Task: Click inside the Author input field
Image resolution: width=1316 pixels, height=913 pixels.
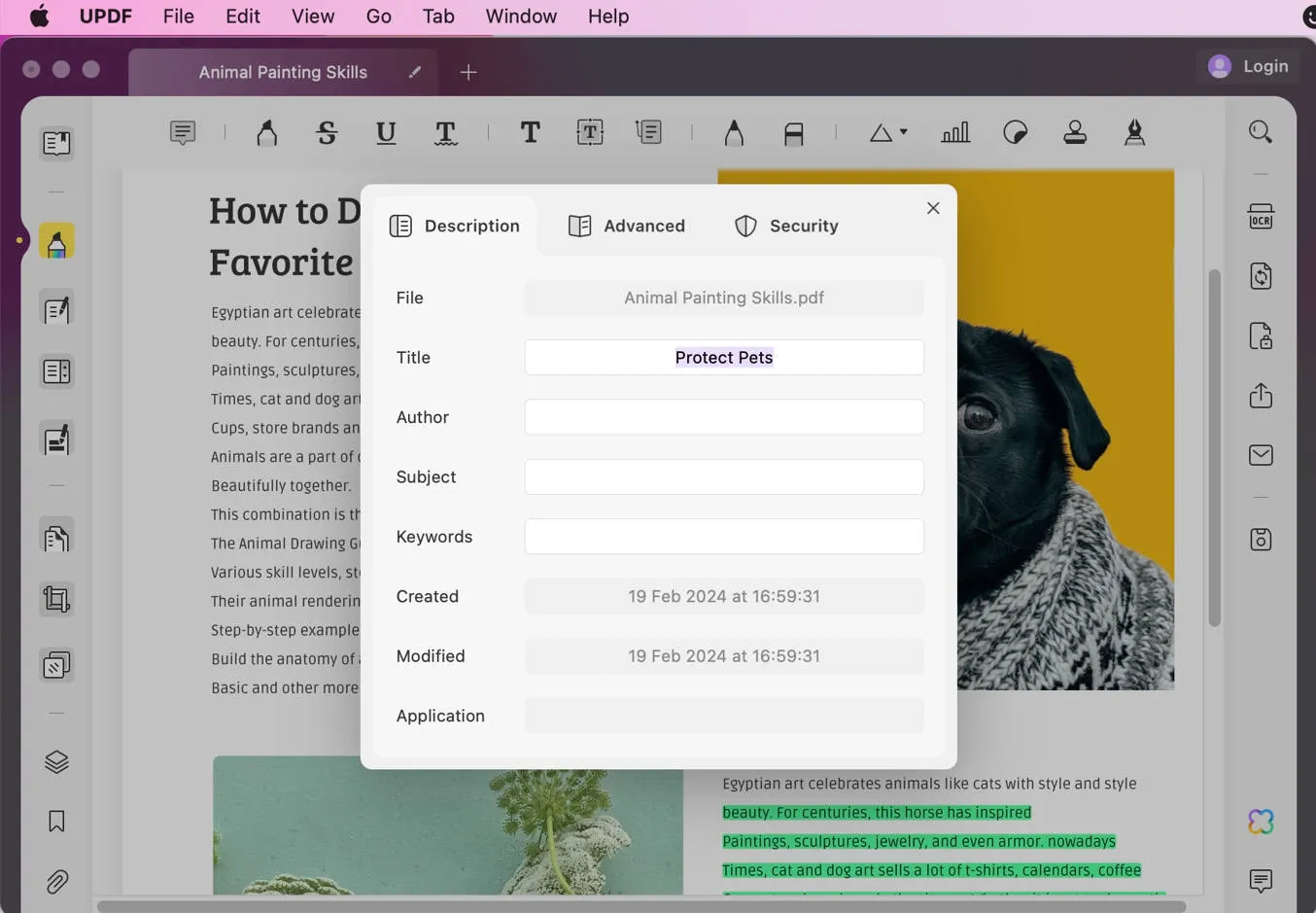Action: pyautogui.click(x=723, y=417)
